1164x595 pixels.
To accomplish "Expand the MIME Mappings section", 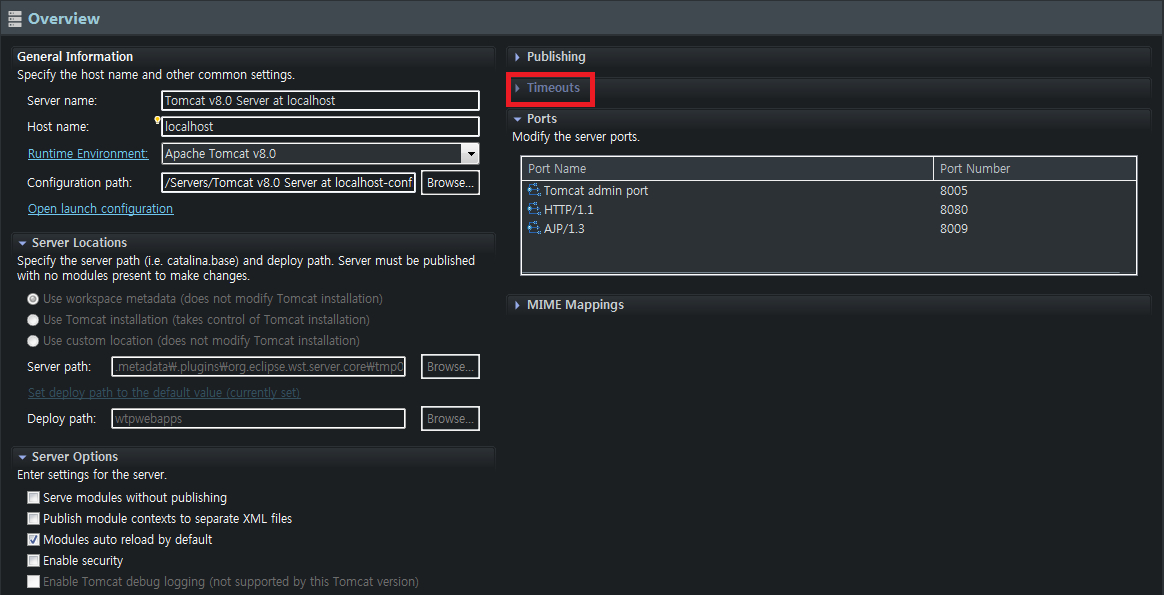I will coord(517,305).
